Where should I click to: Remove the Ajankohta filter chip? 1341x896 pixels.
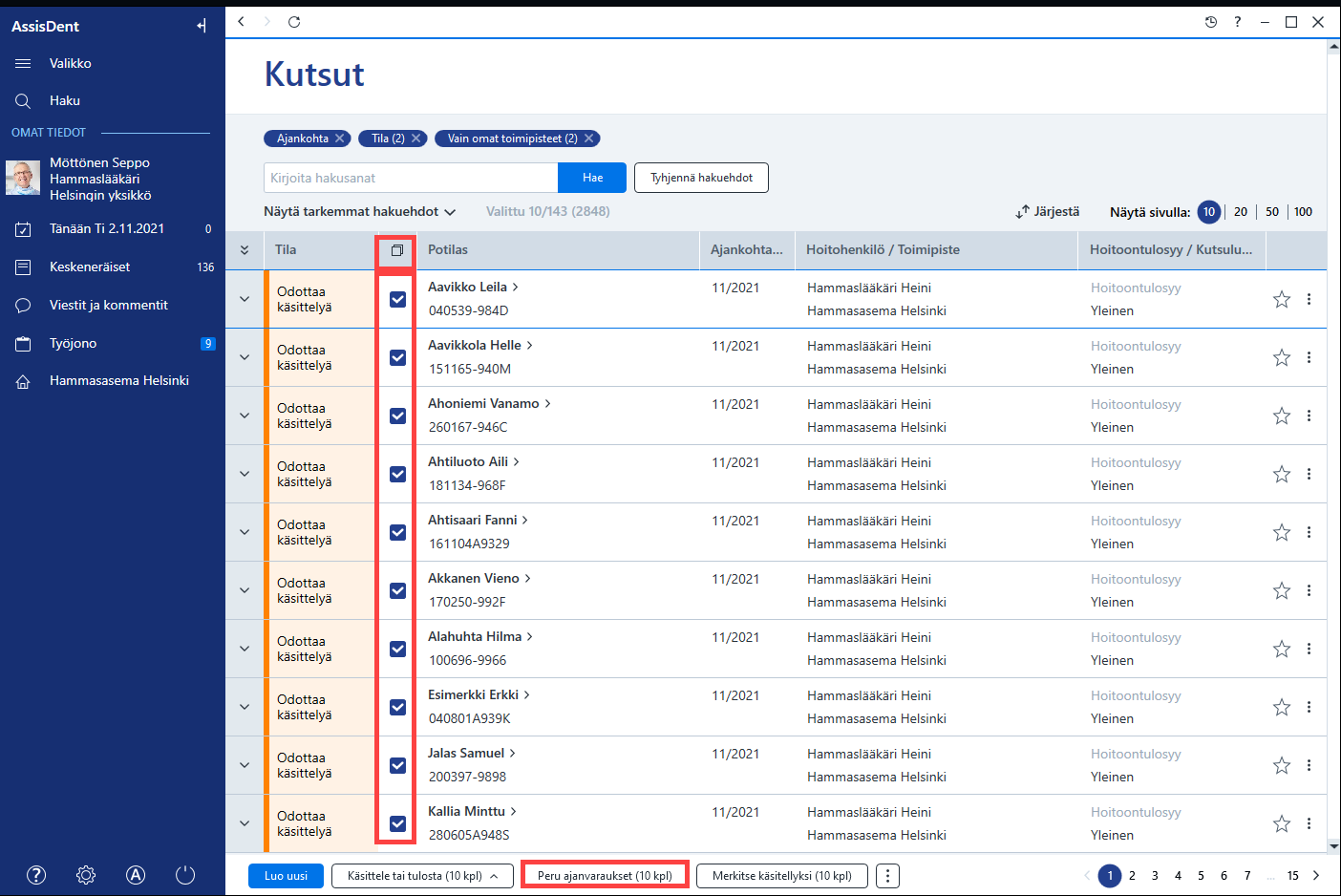340,139
